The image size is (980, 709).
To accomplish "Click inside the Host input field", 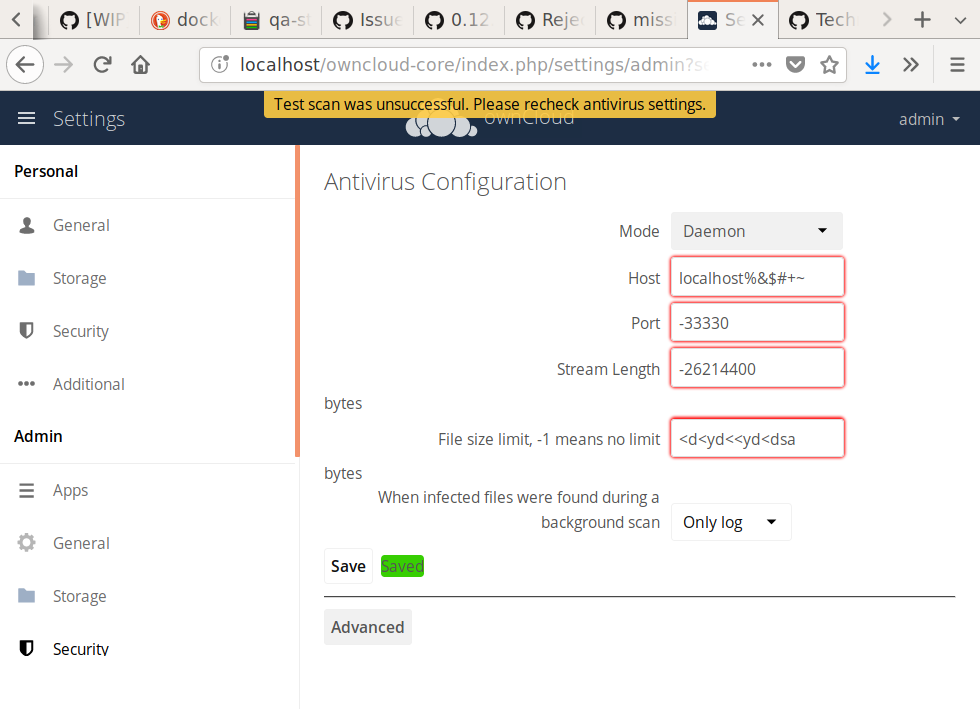I will pos(756,277).
